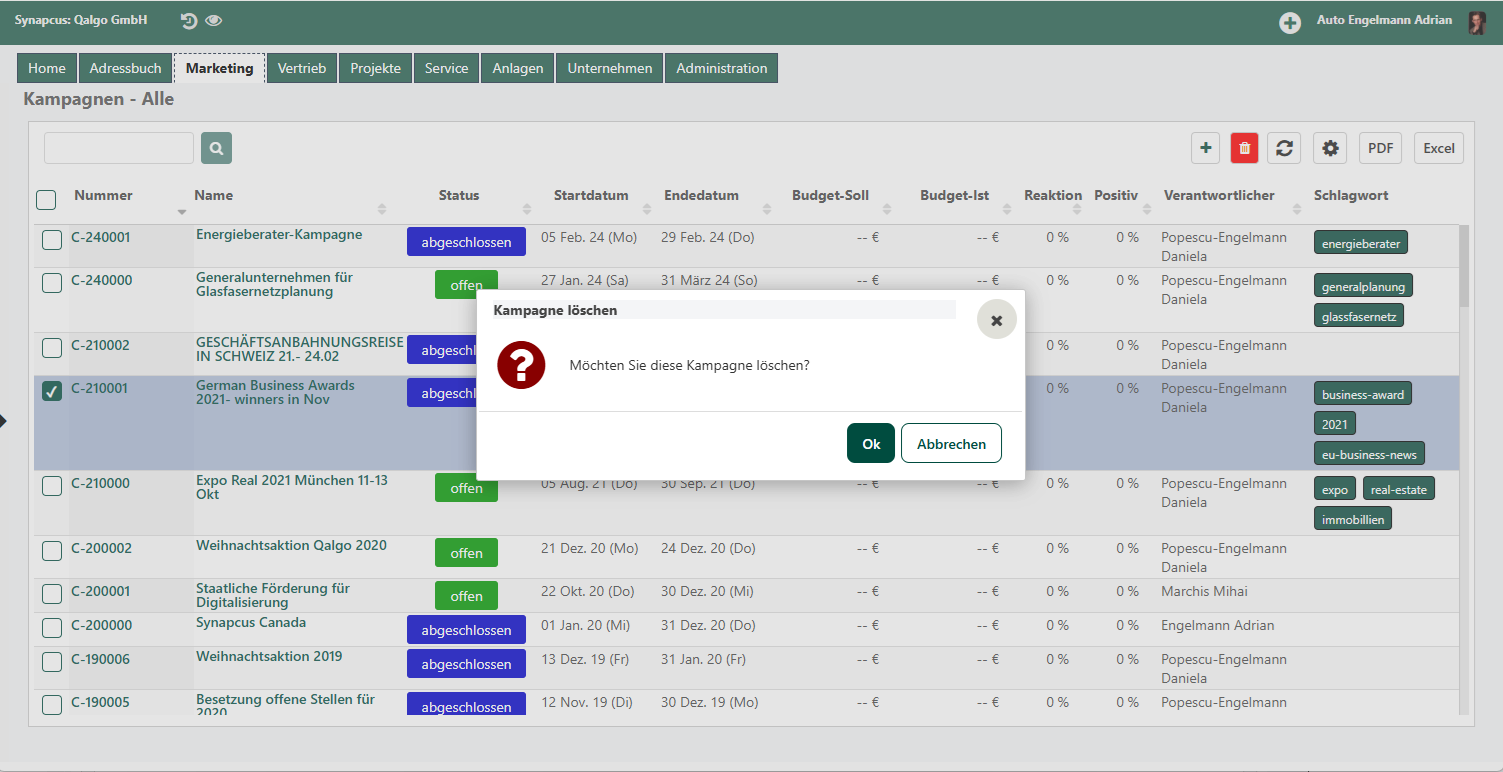Cancel deletion via Abbrechen button
The height and width of the screenshot is (772, 1503).
pyautogui.click(x=951, y=443)
